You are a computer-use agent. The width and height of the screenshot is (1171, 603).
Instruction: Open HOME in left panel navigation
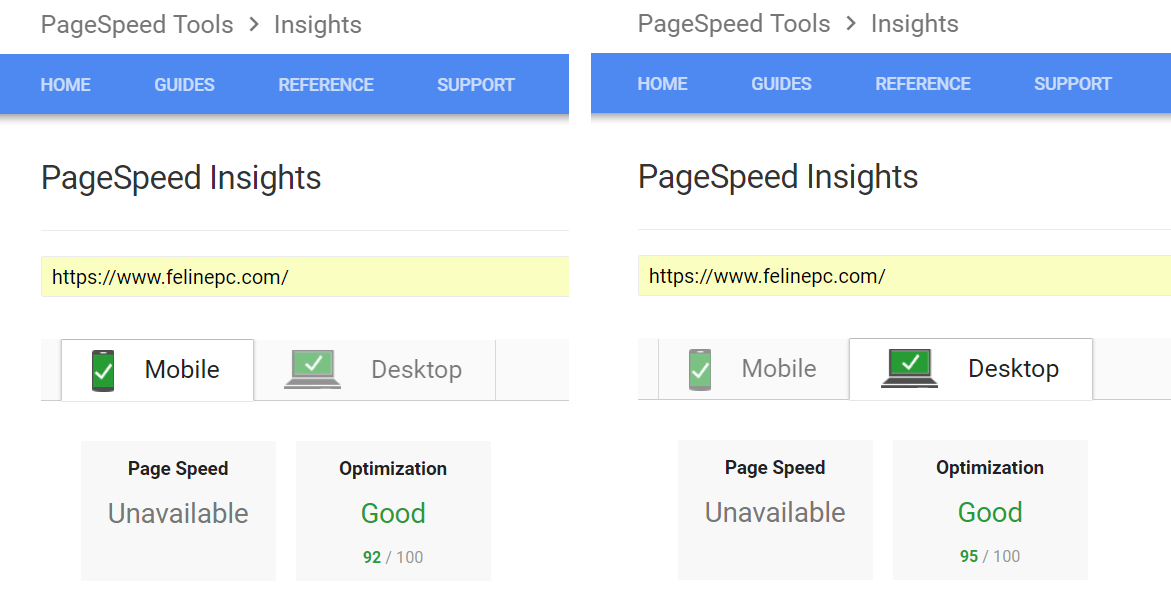[x=66, y=85]
